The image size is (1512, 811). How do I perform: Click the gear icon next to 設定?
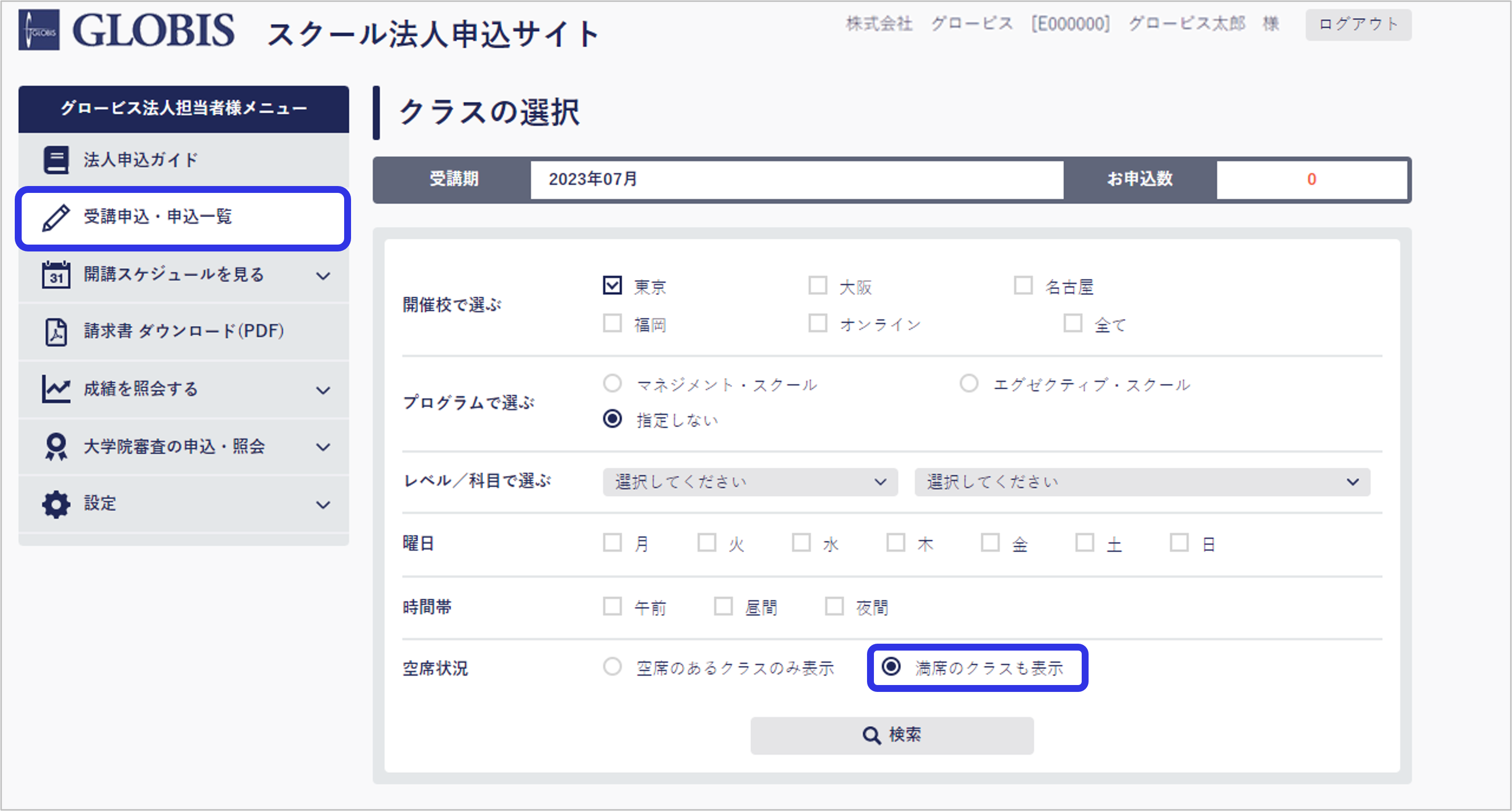pos(56,504)
